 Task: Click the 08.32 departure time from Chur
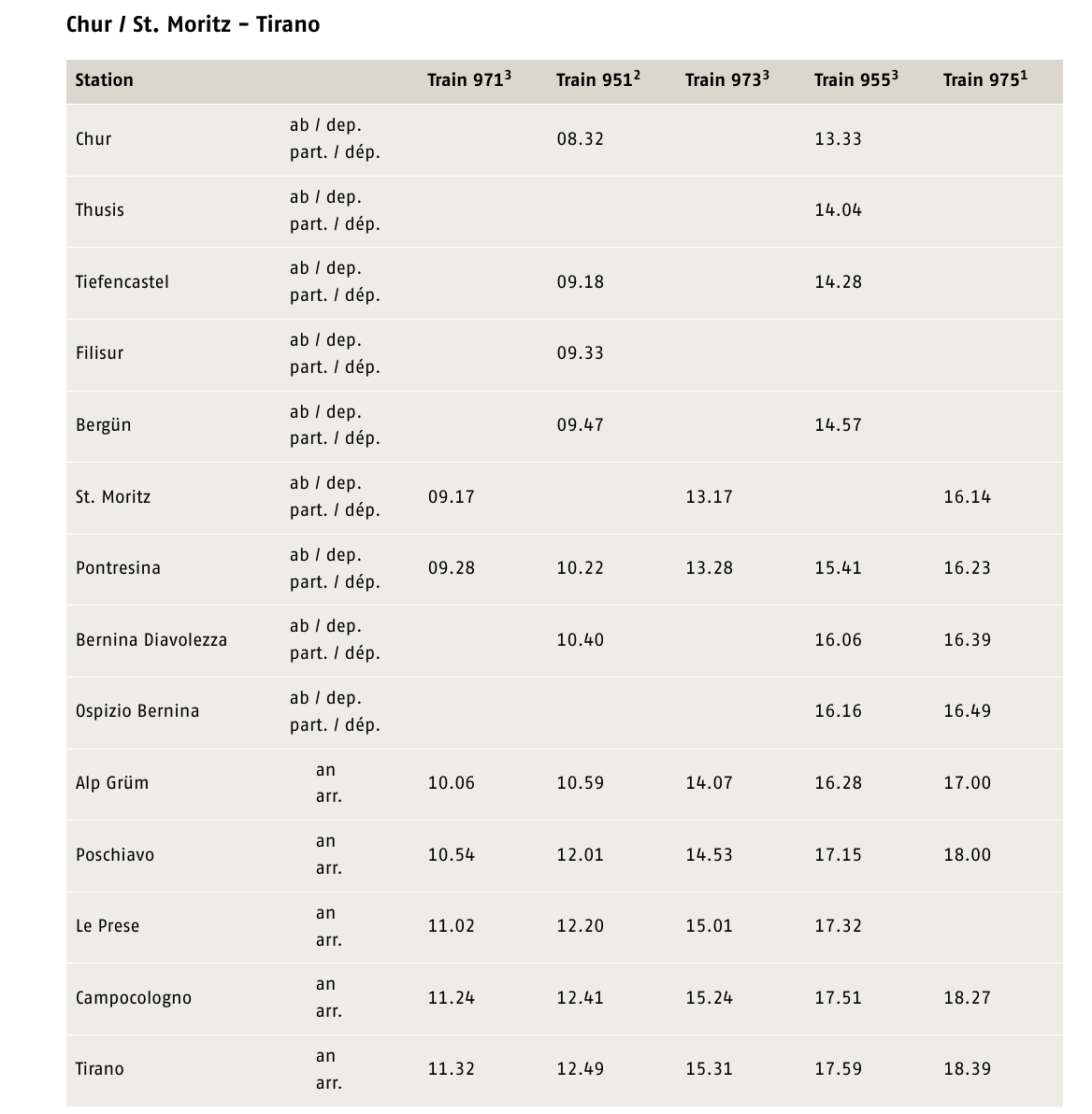pyautogui.click(x=580, y=138)
